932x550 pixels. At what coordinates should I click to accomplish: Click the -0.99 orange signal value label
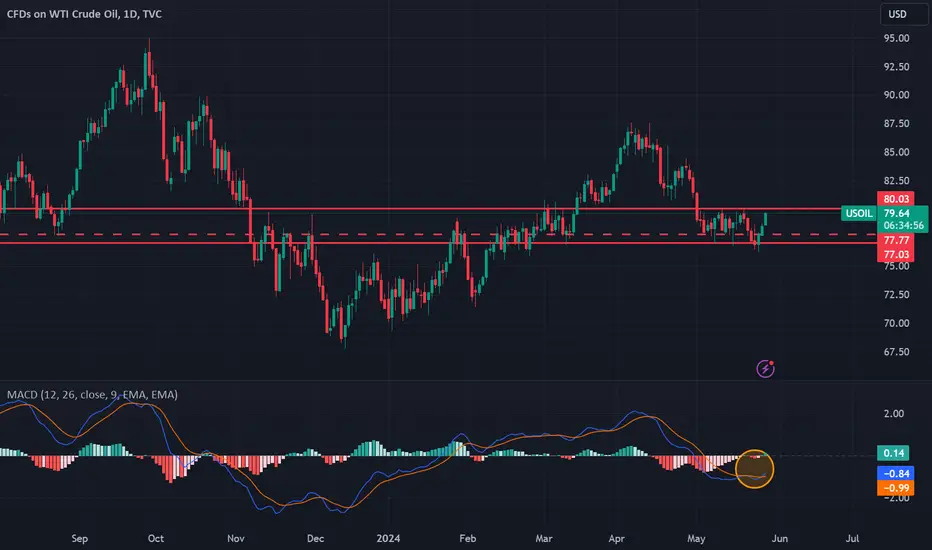(x=896, y=488)
